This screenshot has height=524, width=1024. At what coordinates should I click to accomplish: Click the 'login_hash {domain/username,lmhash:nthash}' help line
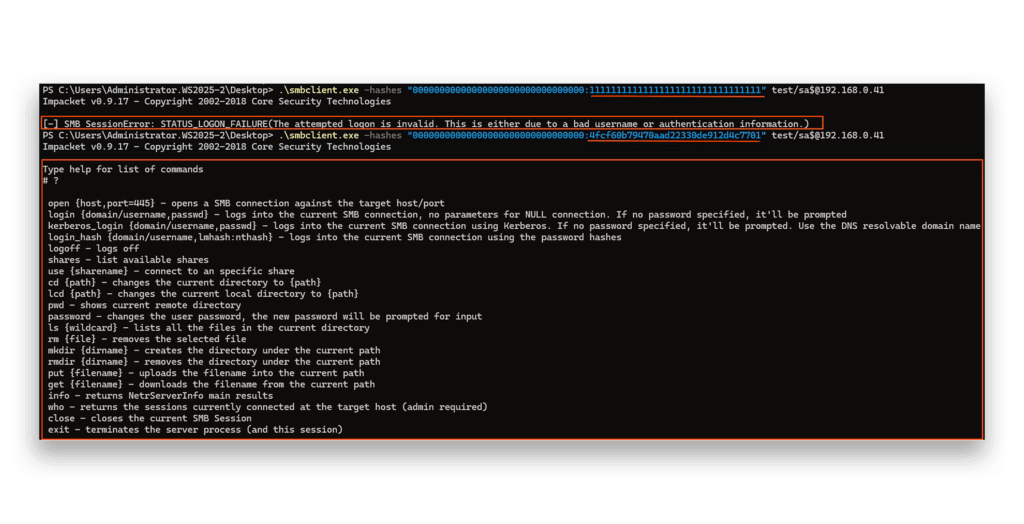pyautogui.click(x=334, y=237)
